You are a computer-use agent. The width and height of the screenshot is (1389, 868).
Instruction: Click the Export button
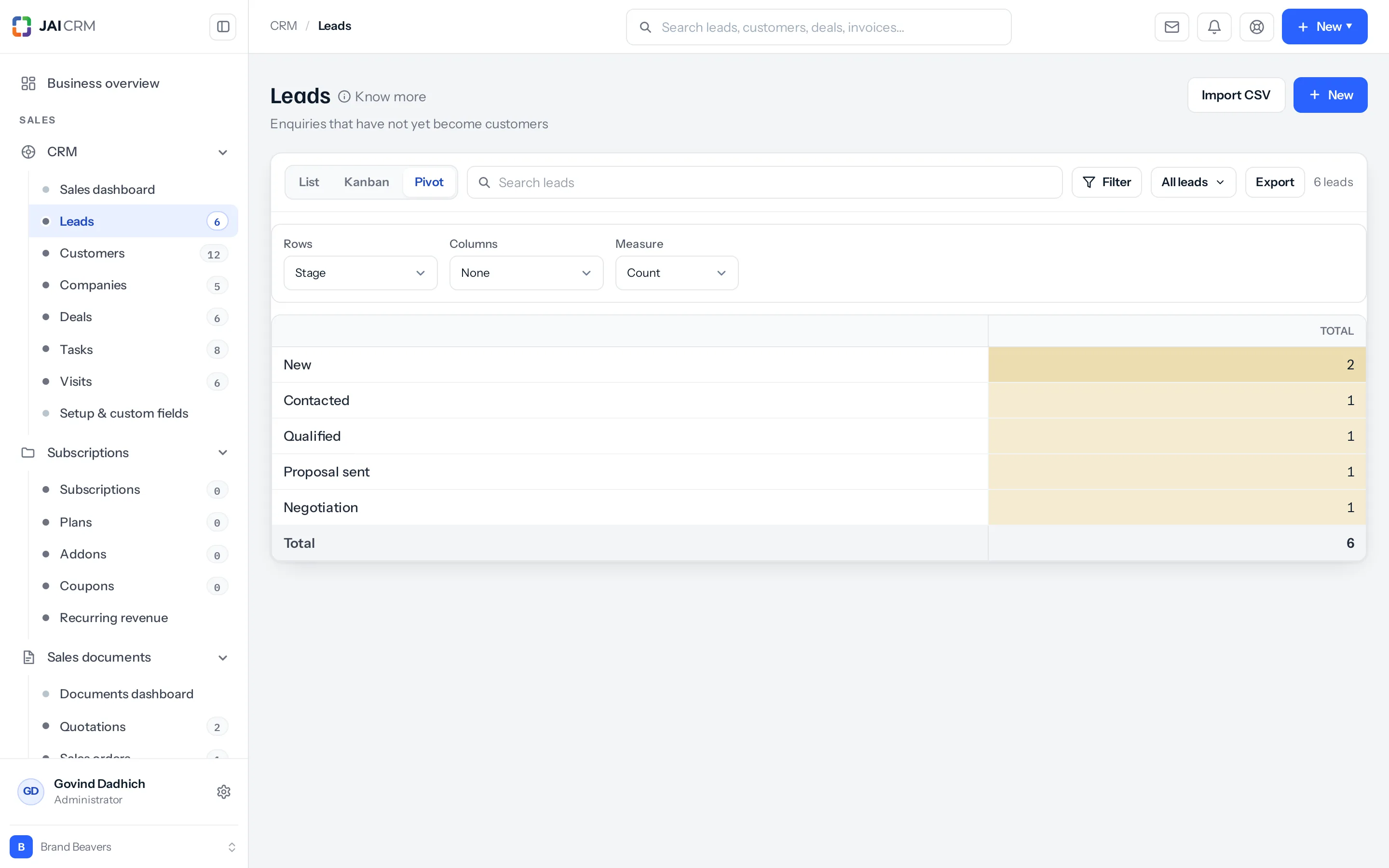1274,182
